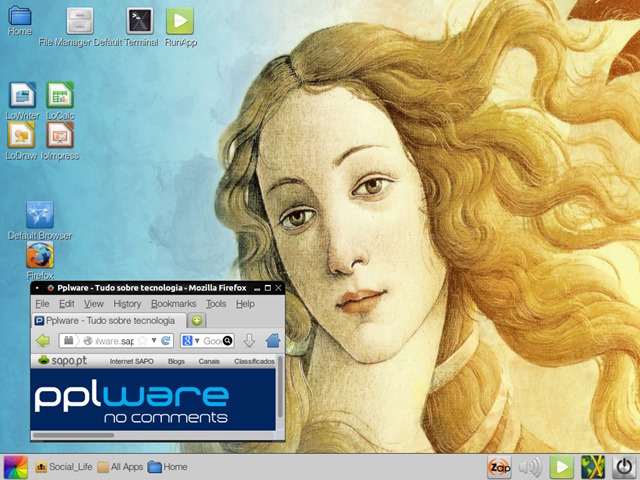Screen dimensions: 640x480
Task: Click the Firefox address bar field
Action: 116,340
